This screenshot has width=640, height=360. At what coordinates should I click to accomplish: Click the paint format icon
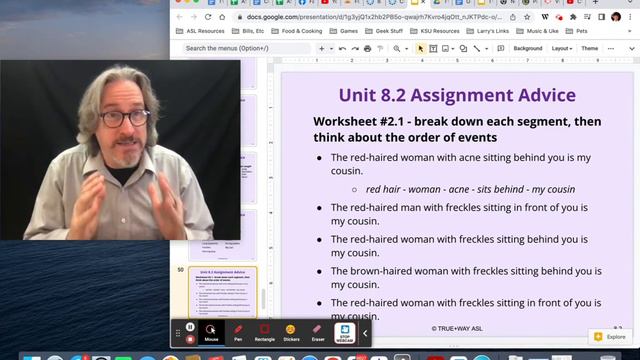pos(380,49)
